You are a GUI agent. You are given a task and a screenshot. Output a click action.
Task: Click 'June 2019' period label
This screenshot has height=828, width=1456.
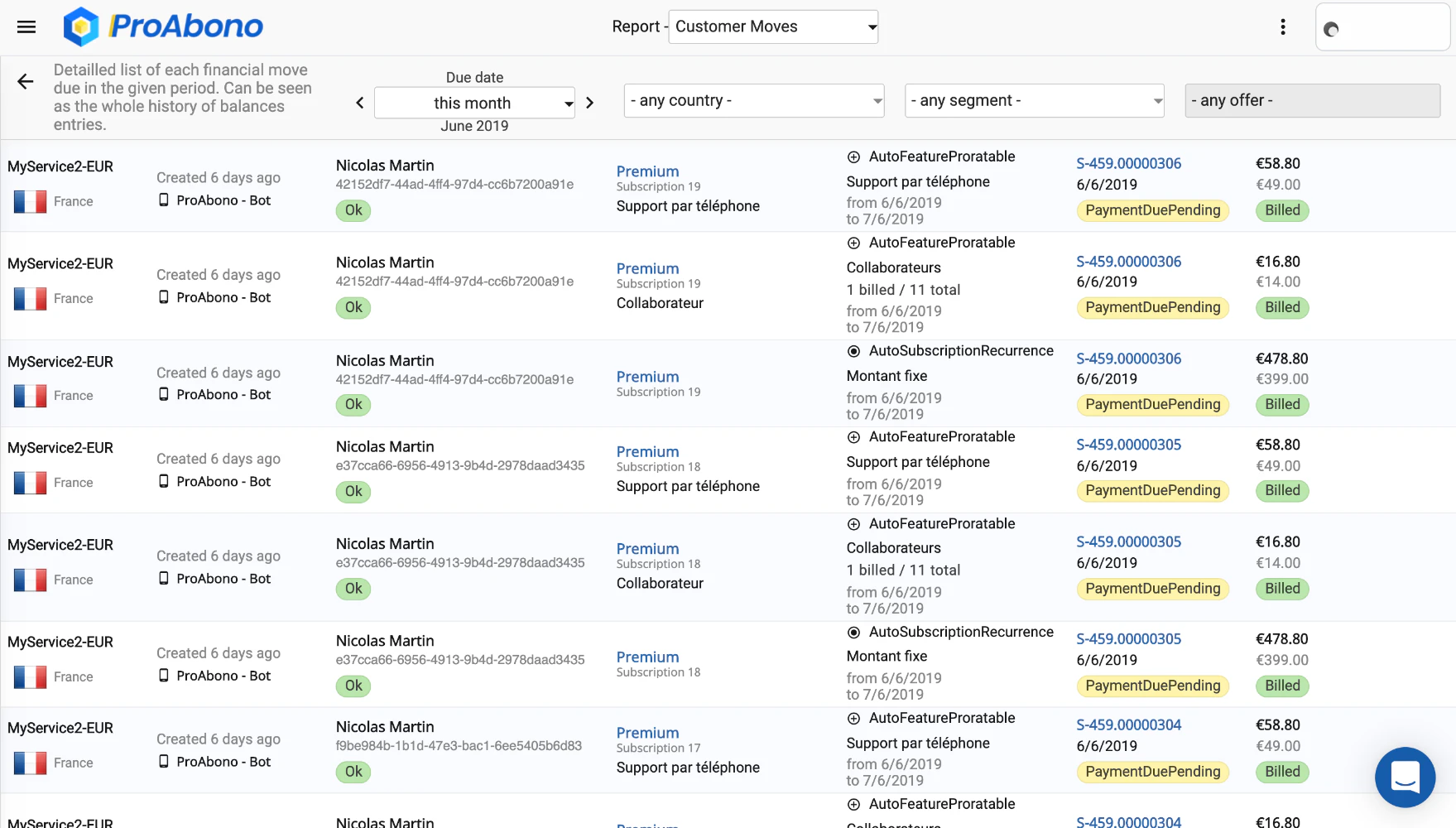tap(474, 126)
